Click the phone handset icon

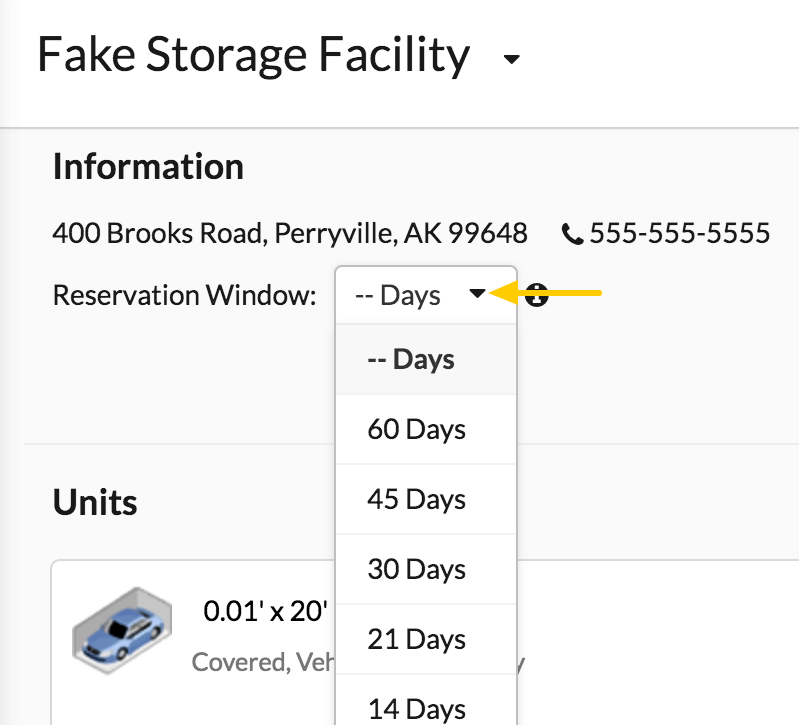572,234
